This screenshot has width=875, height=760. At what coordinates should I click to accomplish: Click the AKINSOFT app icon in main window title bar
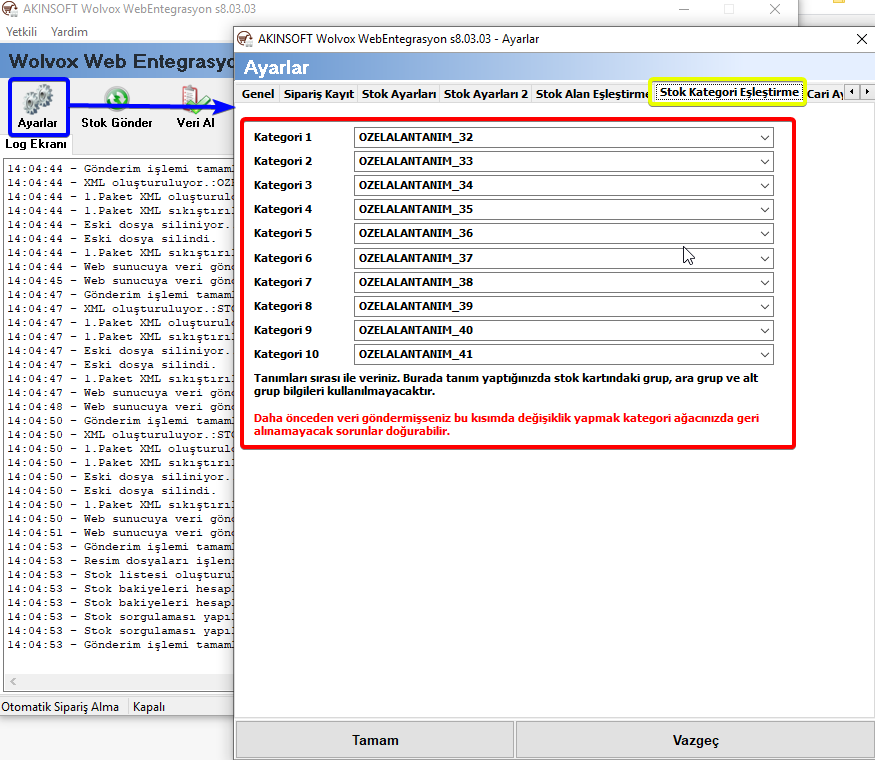click(9, 9)
